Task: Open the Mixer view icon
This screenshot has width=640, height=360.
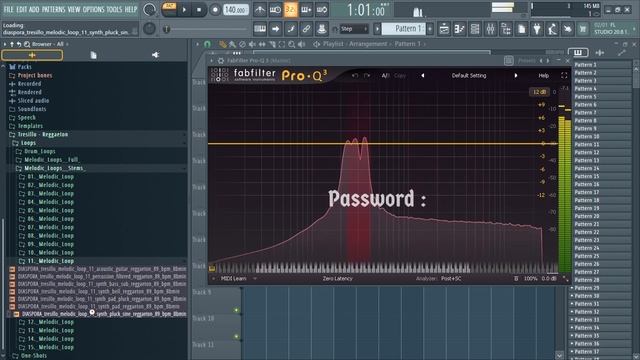Action: pyautogui.click(x=490, y=29)
